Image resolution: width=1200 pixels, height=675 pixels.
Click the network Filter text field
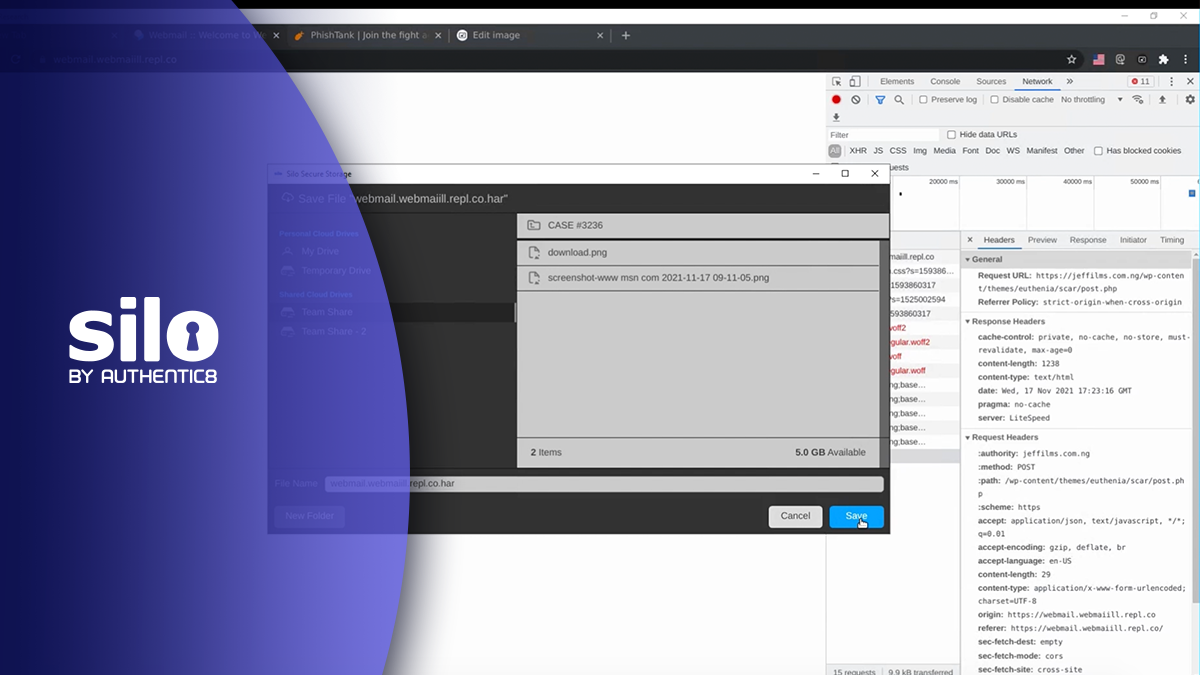tap(884, 135)
